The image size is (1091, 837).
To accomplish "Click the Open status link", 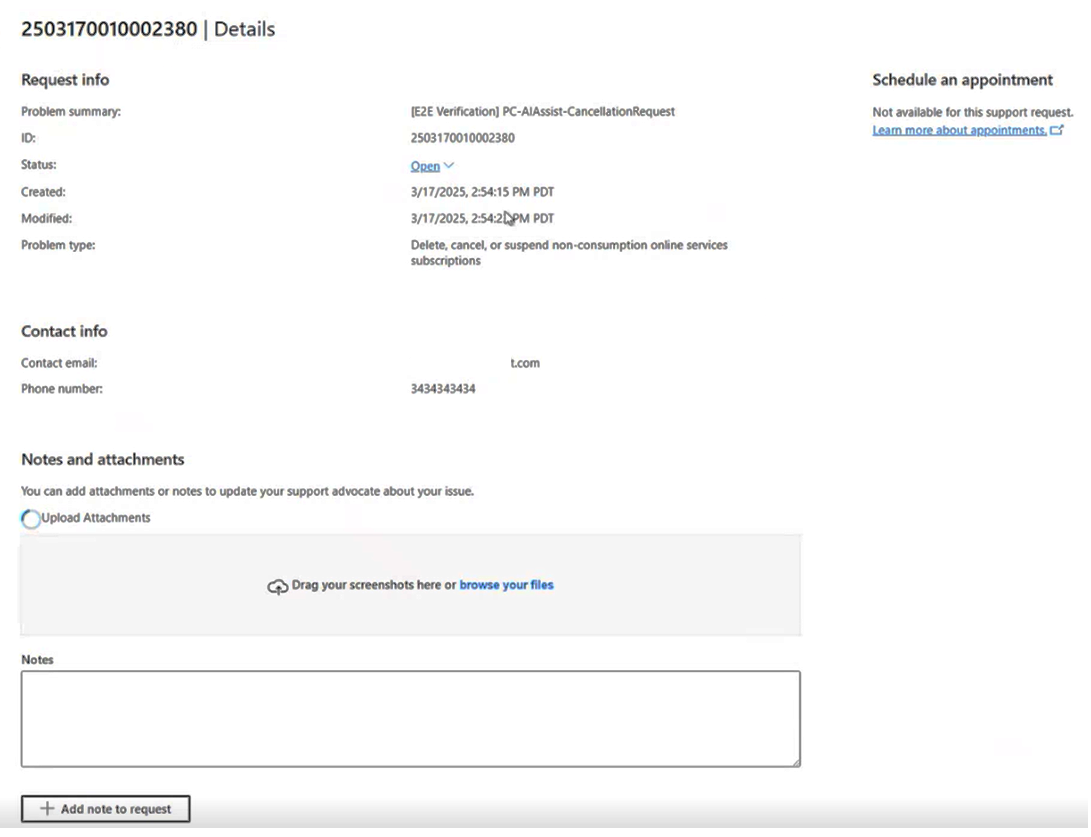I will click(425, 166).
